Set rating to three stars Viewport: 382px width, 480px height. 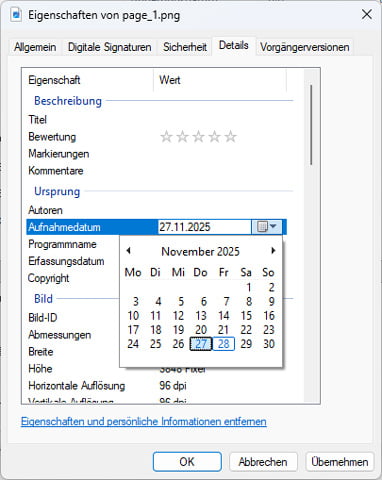pos(198,137)
